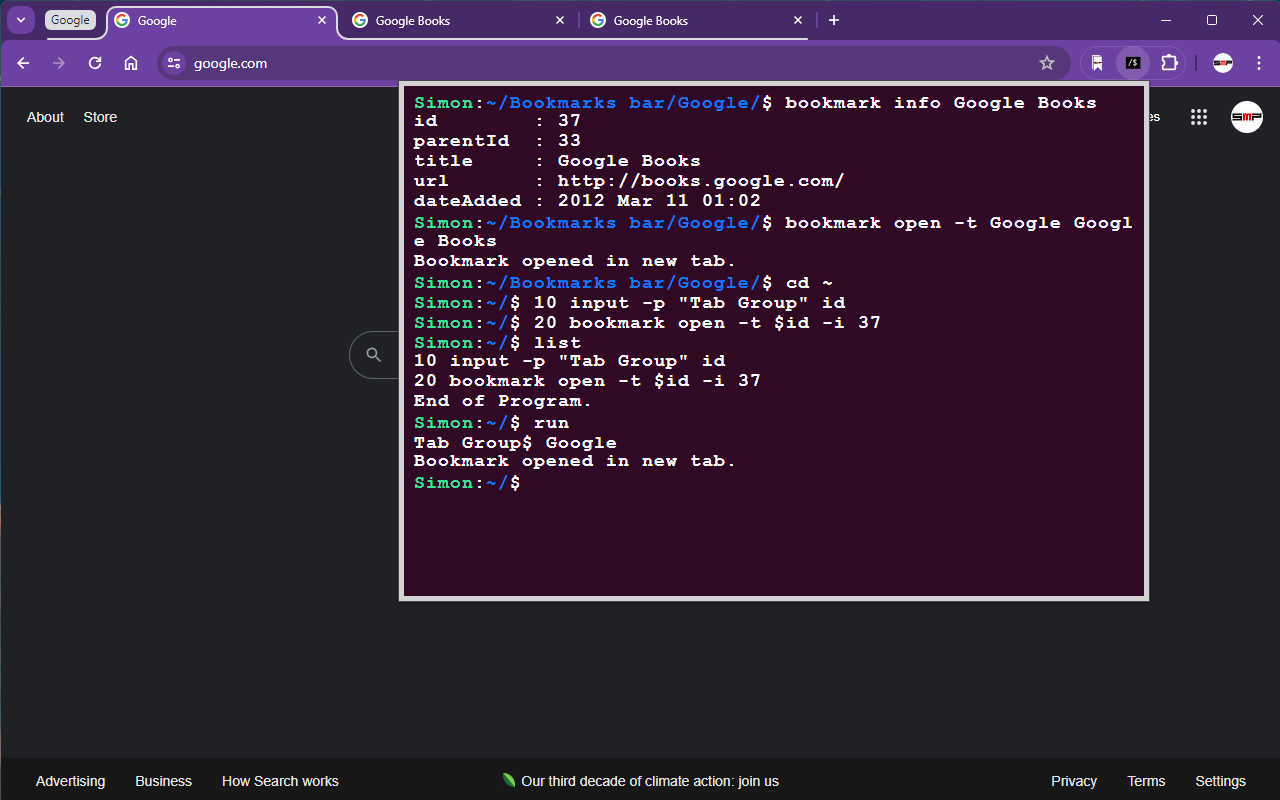Visit the Google Store link
Image resolution: width=1280 pixels, height=800 pixels.
tap(100, 117)
